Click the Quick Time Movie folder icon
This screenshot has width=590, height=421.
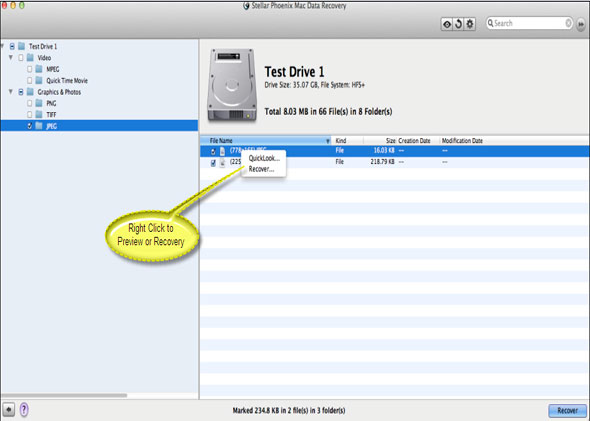click(x=39, y=81)
